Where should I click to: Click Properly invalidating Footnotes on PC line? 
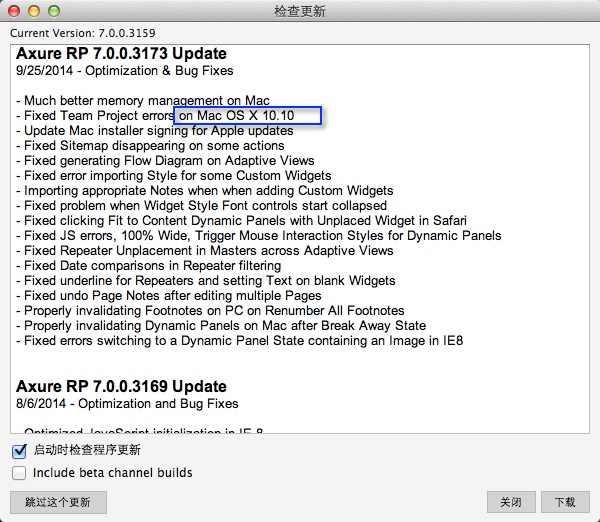pyautogui.click(x=210, y=311)
